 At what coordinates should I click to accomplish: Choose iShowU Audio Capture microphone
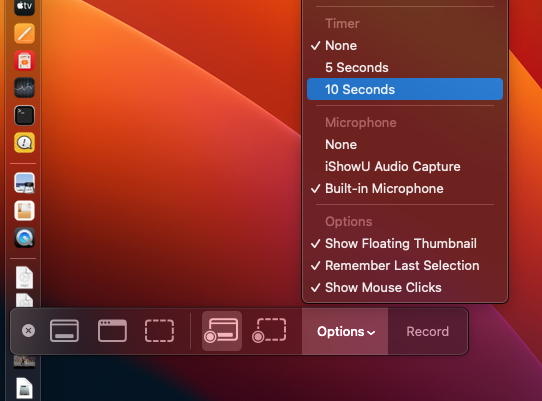point(405,167)
